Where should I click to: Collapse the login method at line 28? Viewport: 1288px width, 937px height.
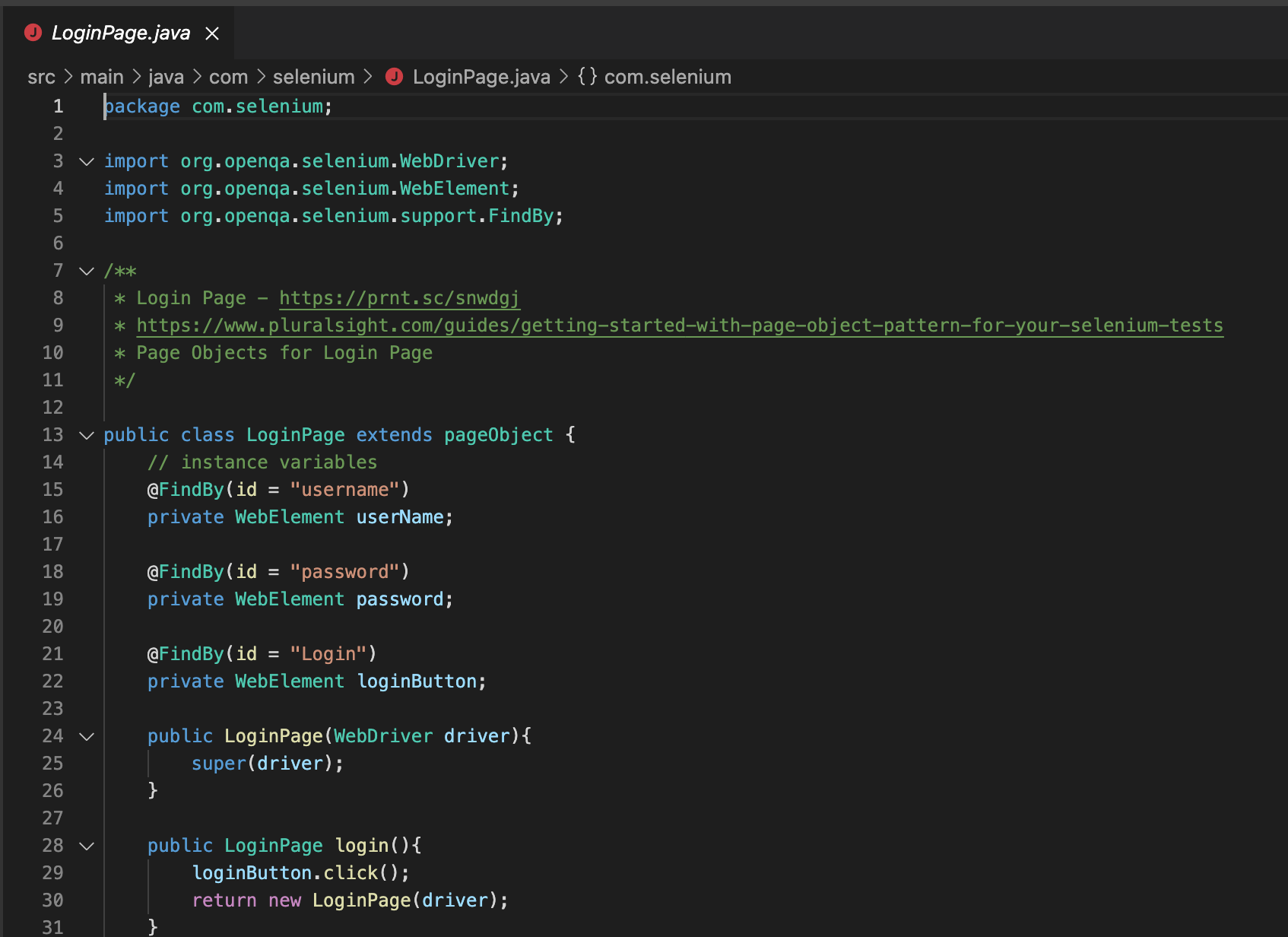[87, 846]
